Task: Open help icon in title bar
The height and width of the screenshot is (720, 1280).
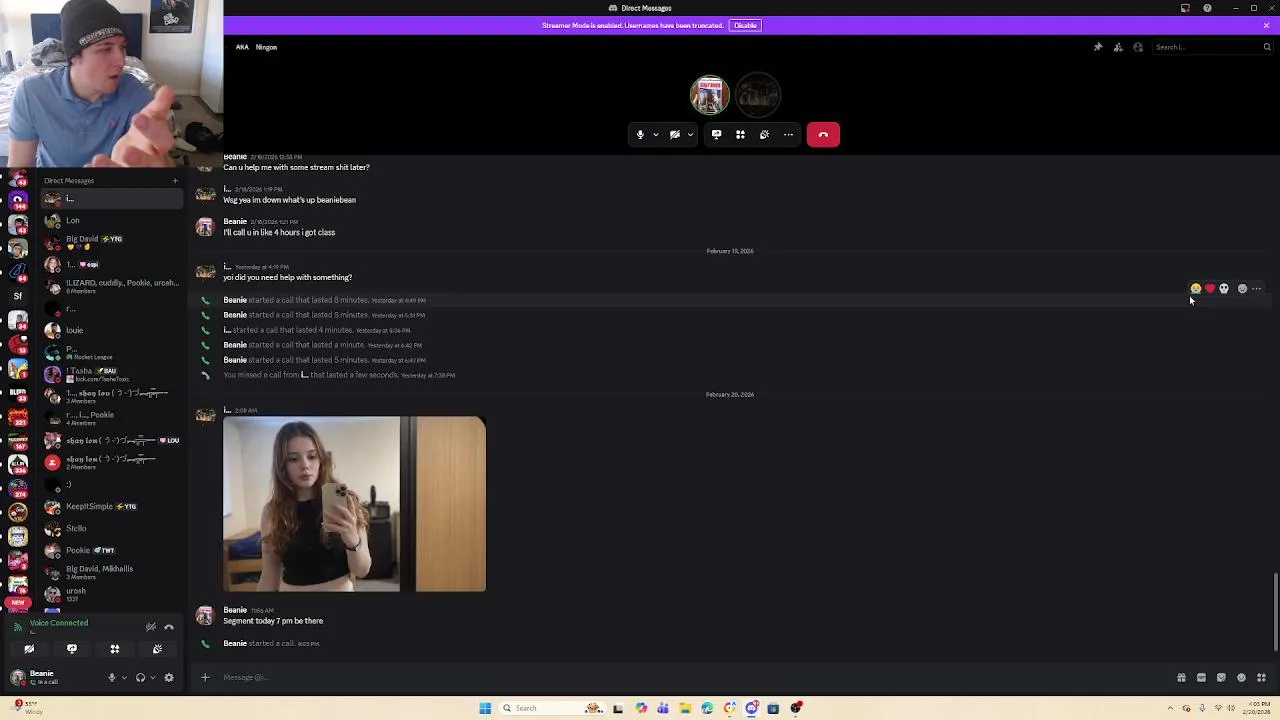Action: (x=1207, y=8)
